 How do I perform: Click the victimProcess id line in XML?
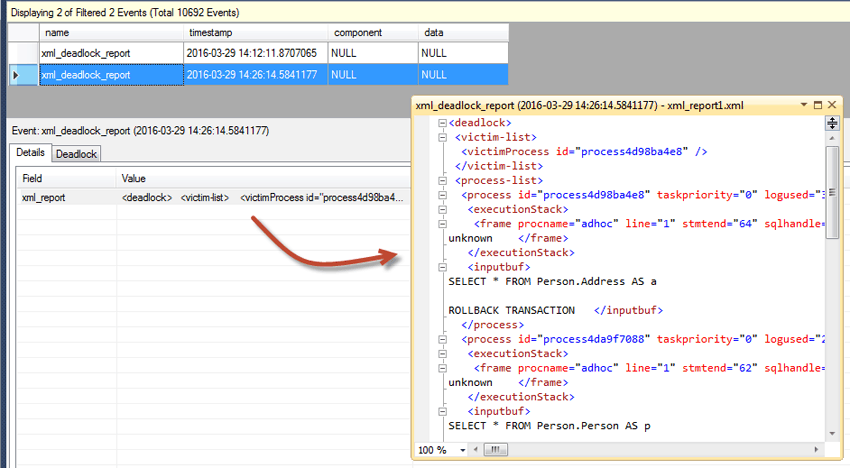click(x=584, y=152)
